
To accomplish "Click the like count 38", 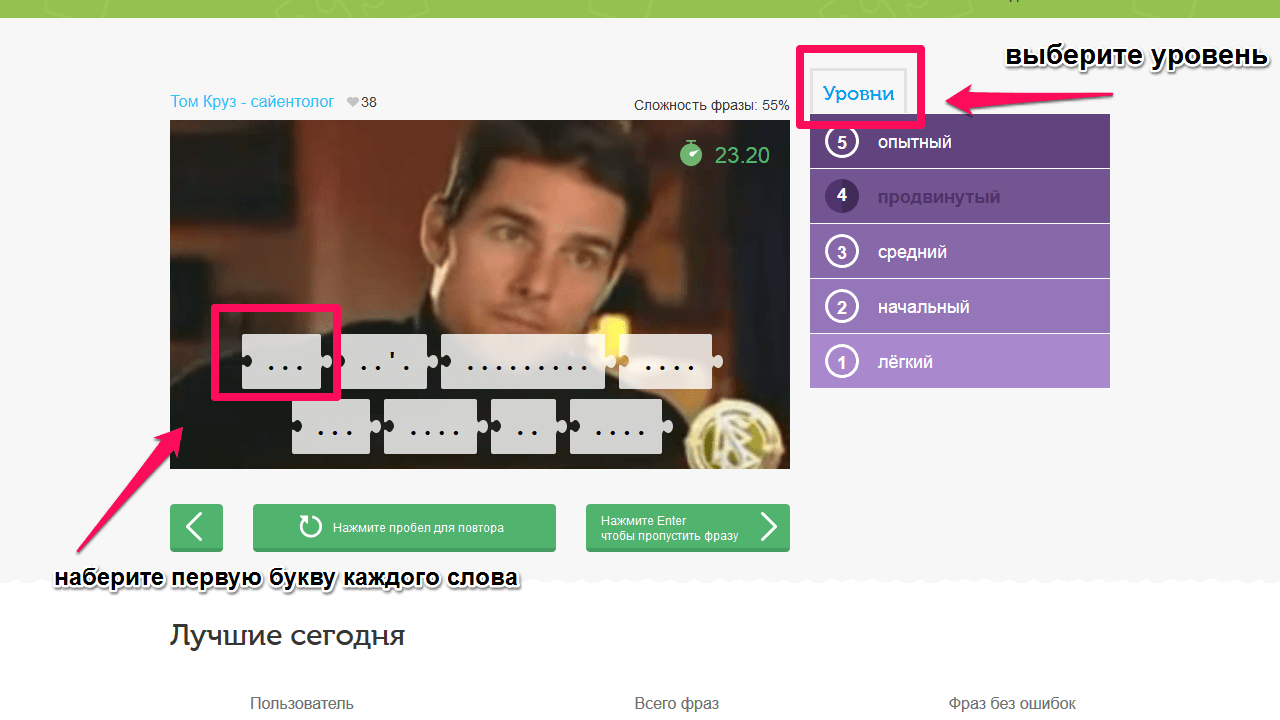I will pyautogui.click(x=369, y=102).
